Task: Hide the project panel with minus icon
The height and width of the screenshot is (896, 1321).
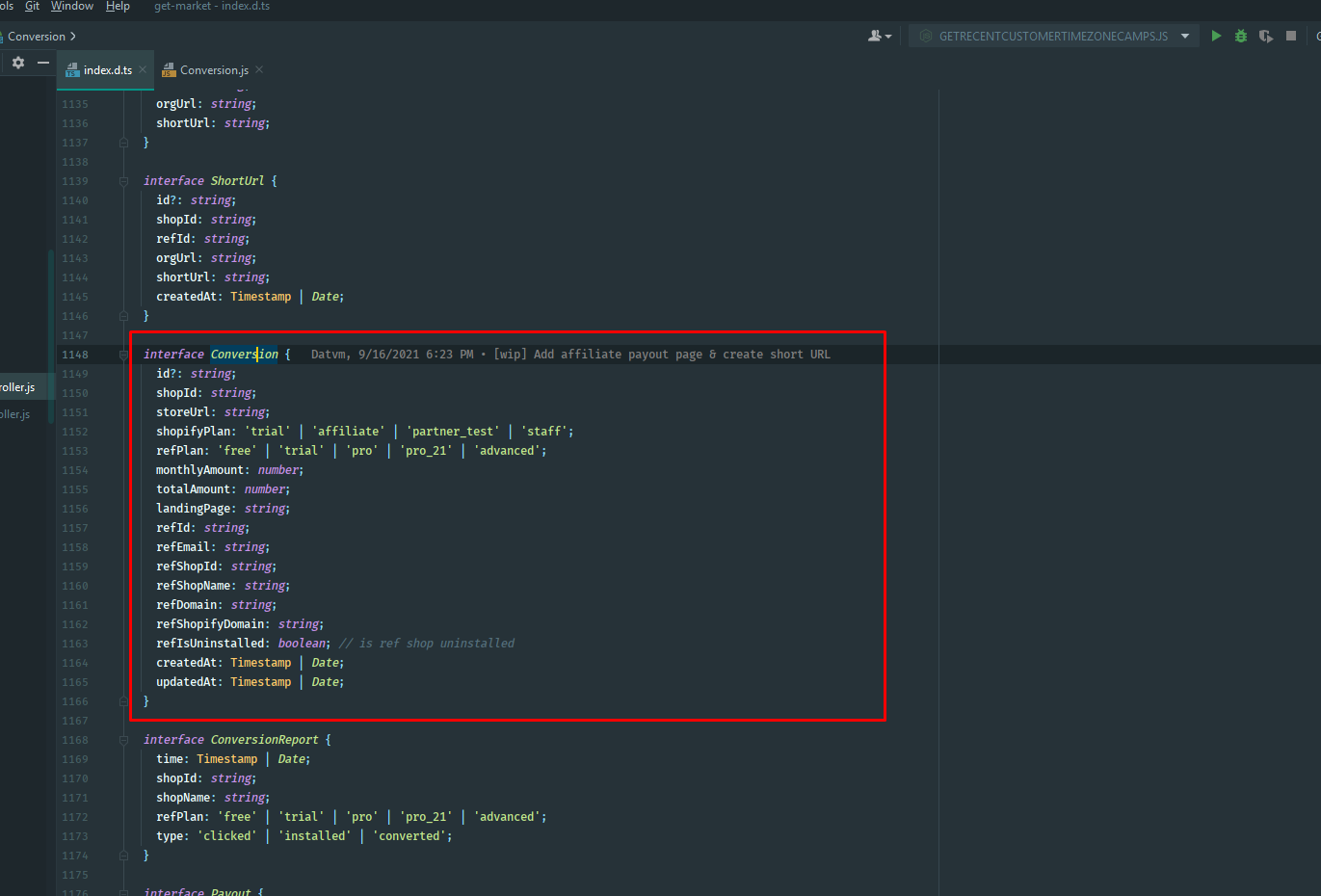Action: coord(43,63)
